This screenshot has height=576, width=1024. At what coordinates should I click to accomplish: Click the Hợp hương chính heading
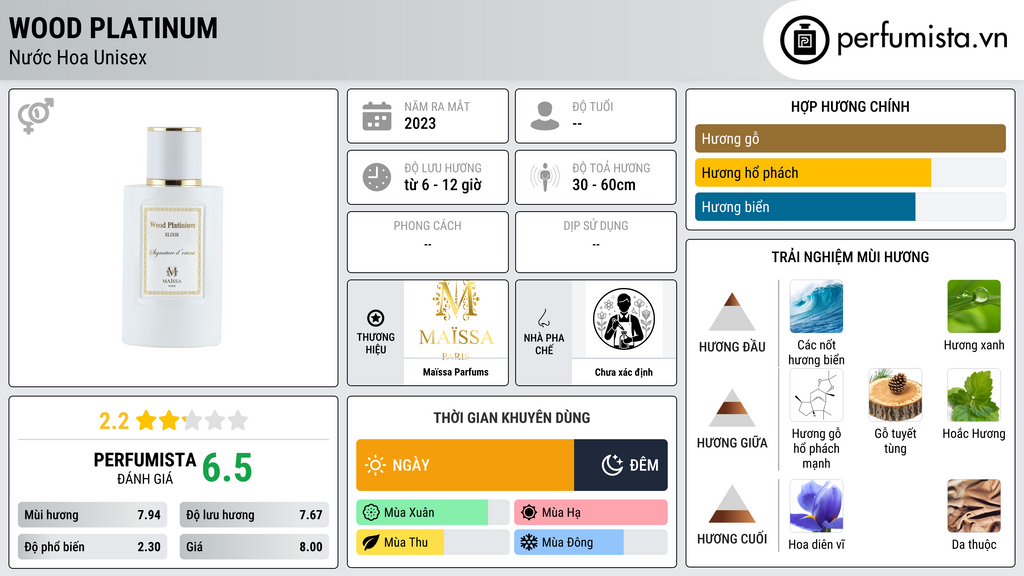[850, 106]
